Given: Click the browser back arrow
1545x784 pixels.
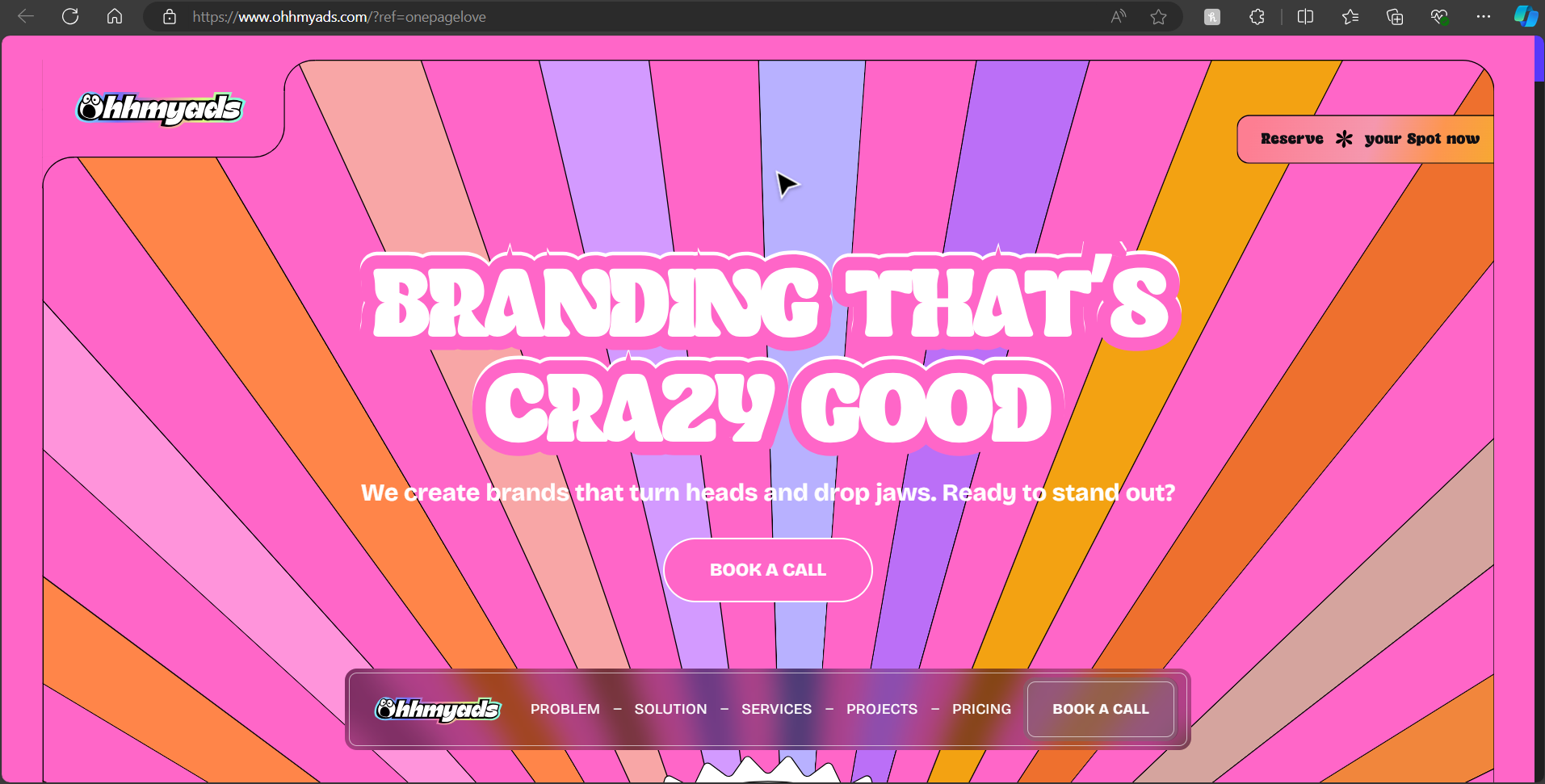Looking at the screenshot, I should click(x=26, y=16).
